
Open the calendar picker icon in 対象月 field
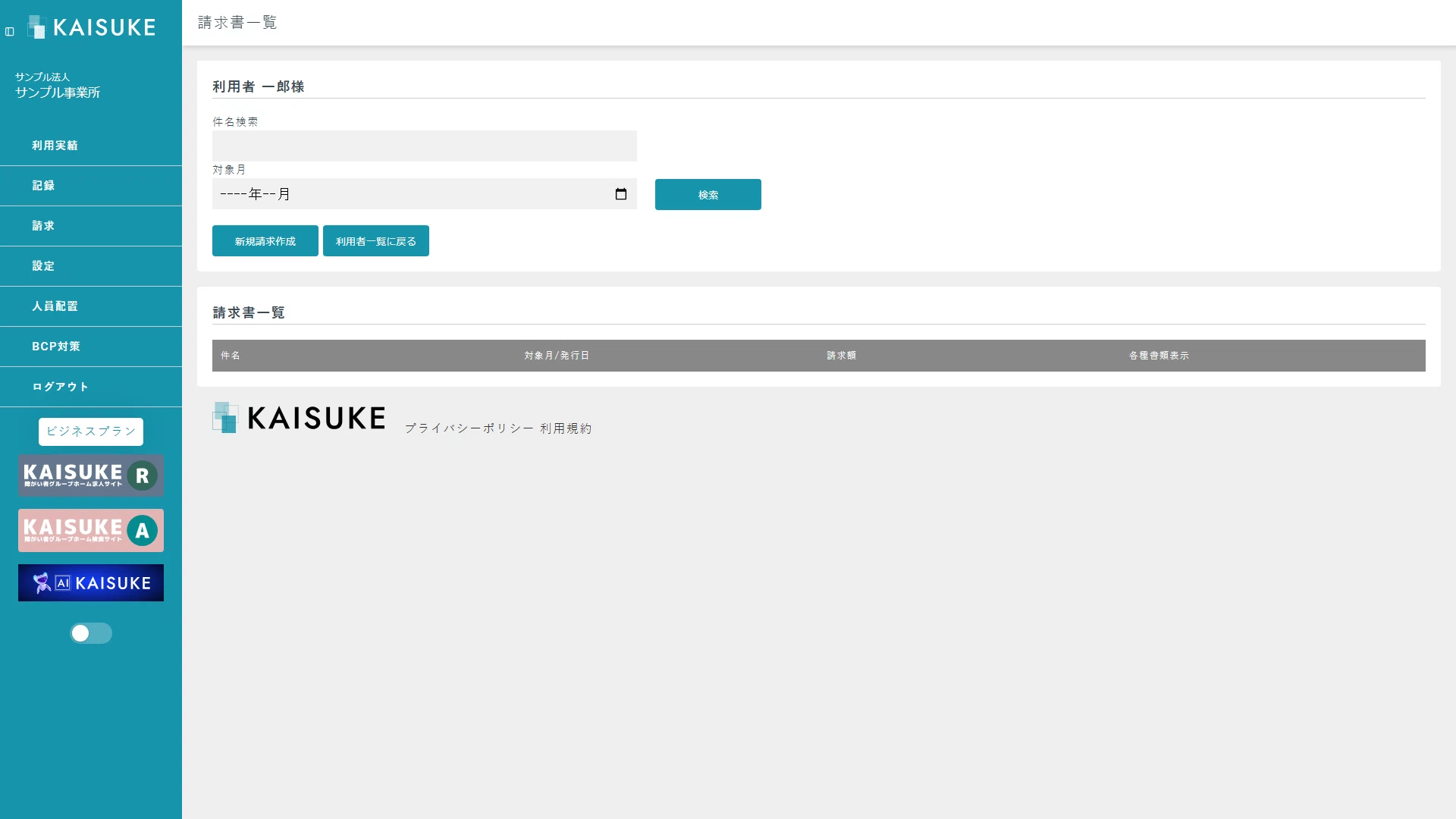pyautogui.click(x=621, y=194)
